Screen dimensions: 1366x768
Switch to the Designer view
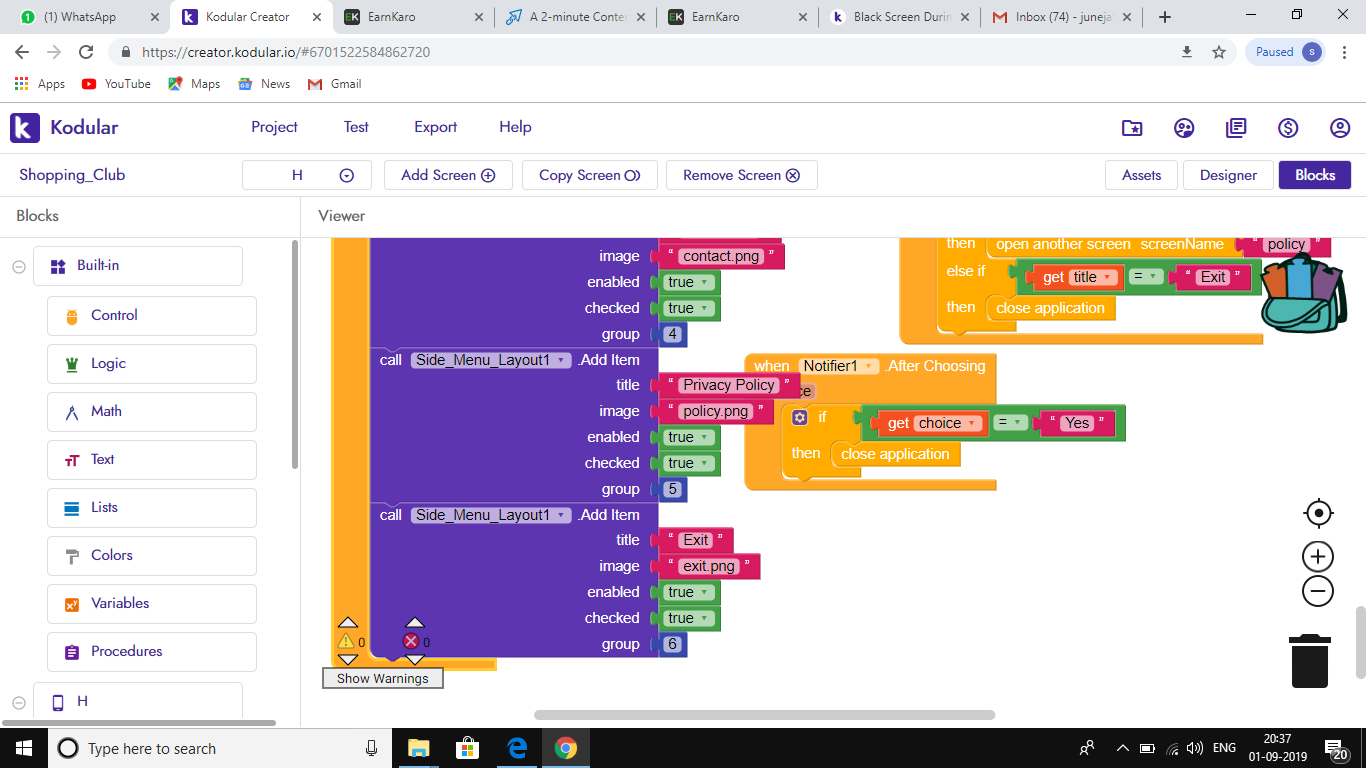click(1228, 175)
